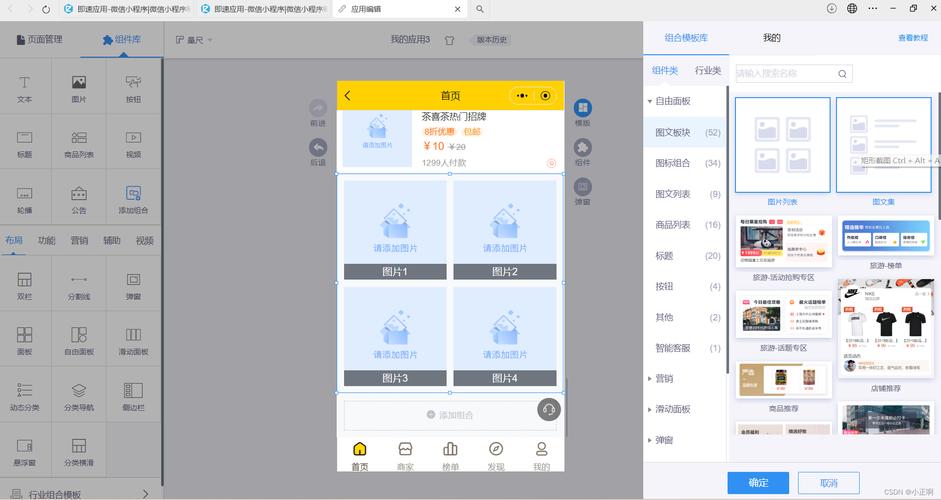Select the 弹窗 popup layout component
The height and width of the screenshot is (500, 941).
(133, 285)
